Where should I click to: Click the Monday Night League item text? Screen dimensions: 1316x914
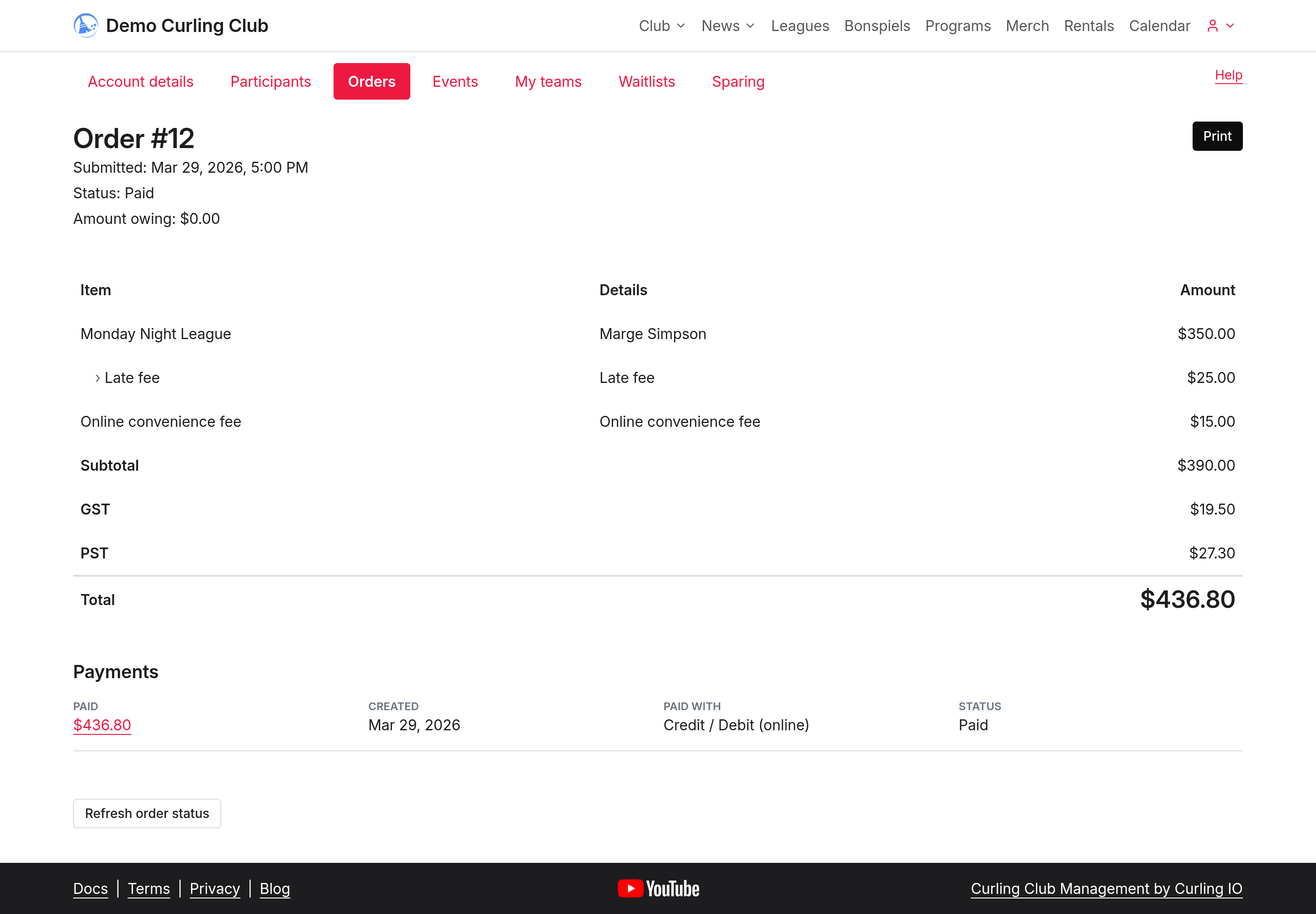point(156,334)
